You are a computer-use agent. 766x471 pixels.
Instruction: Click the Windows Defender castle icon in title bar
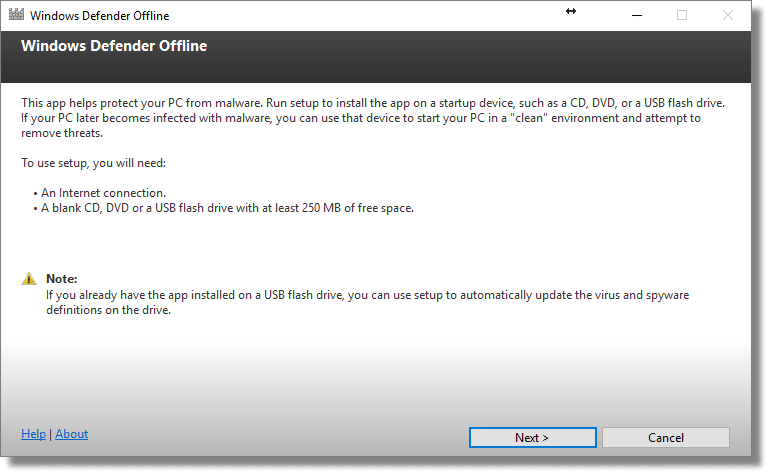point(15,16)
